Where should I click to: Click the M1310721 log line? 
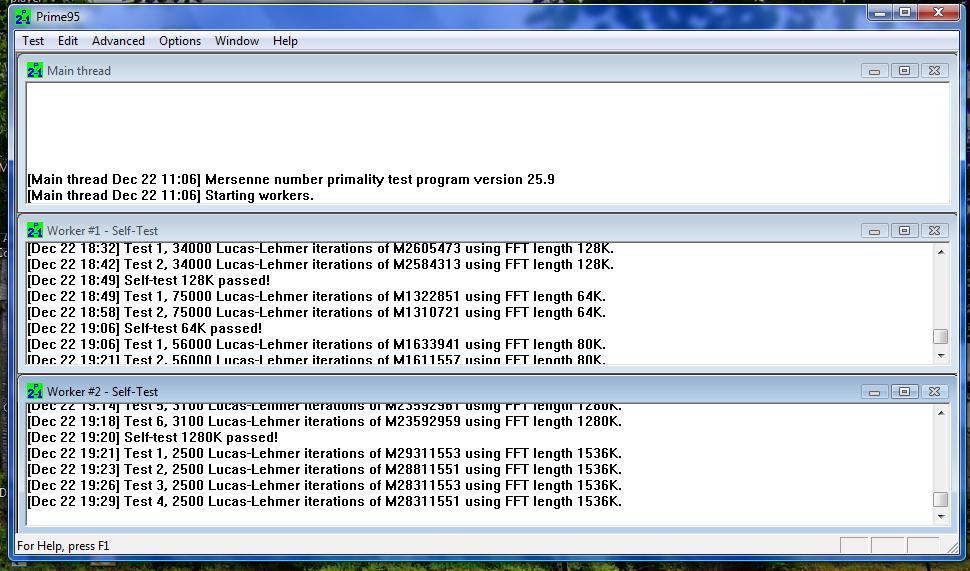click(x=316, y=312)
